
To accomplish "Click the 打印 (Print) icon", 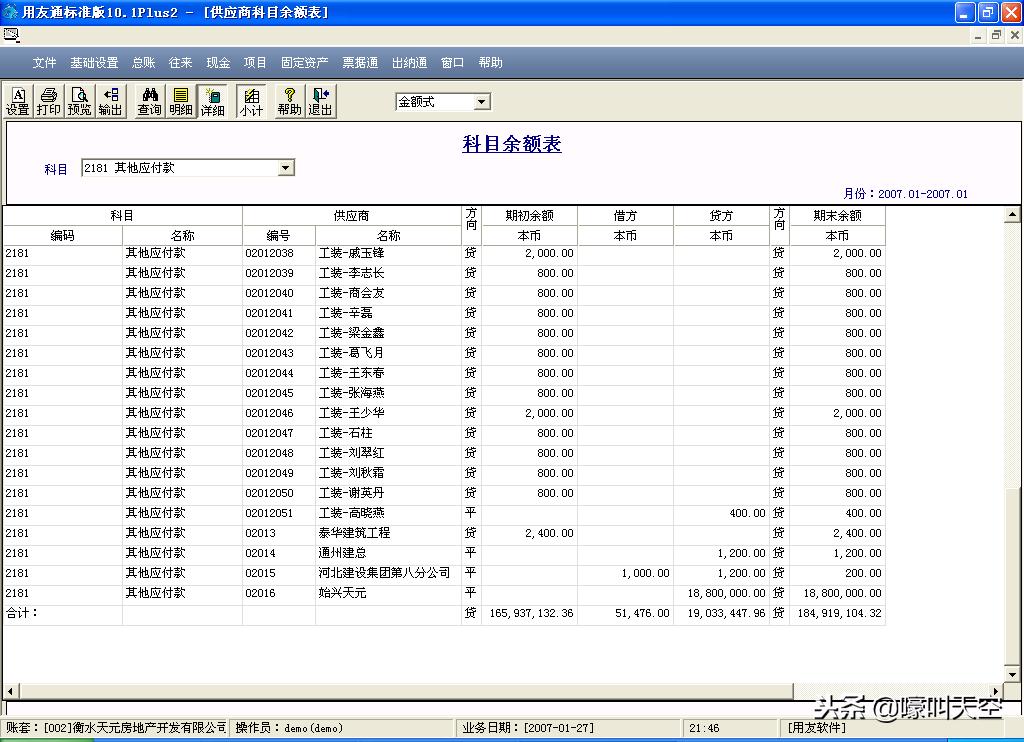I will pyautogui.click(x=48, y=100).
